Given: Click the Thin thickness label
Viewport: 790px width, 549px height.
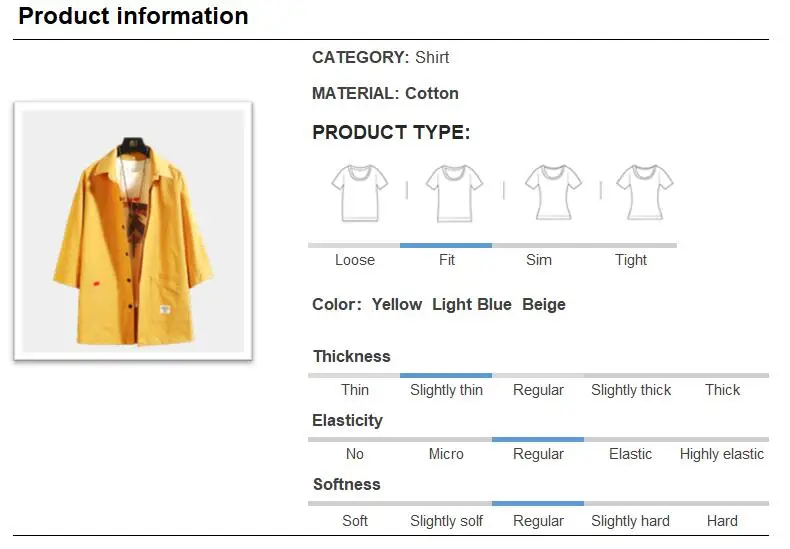Looking at the screenshot, I should pyautogui.click(x=355, y=390).
